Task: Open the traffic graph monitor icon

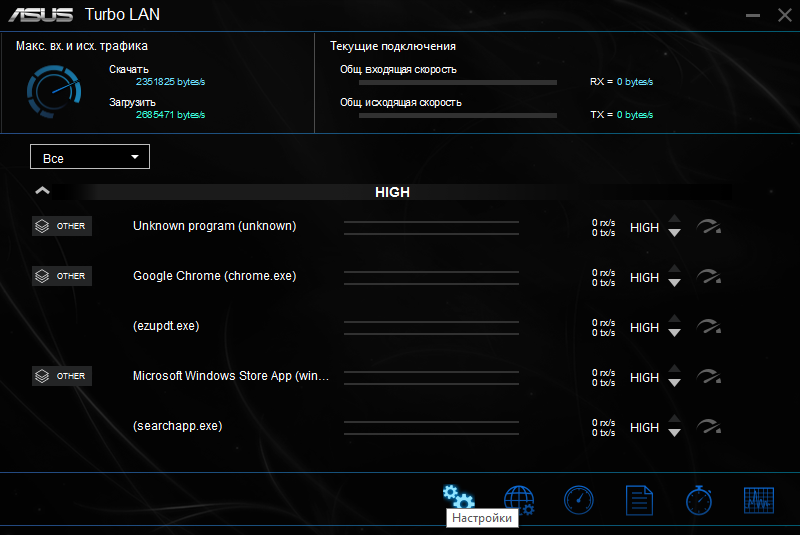Action: 759,500
